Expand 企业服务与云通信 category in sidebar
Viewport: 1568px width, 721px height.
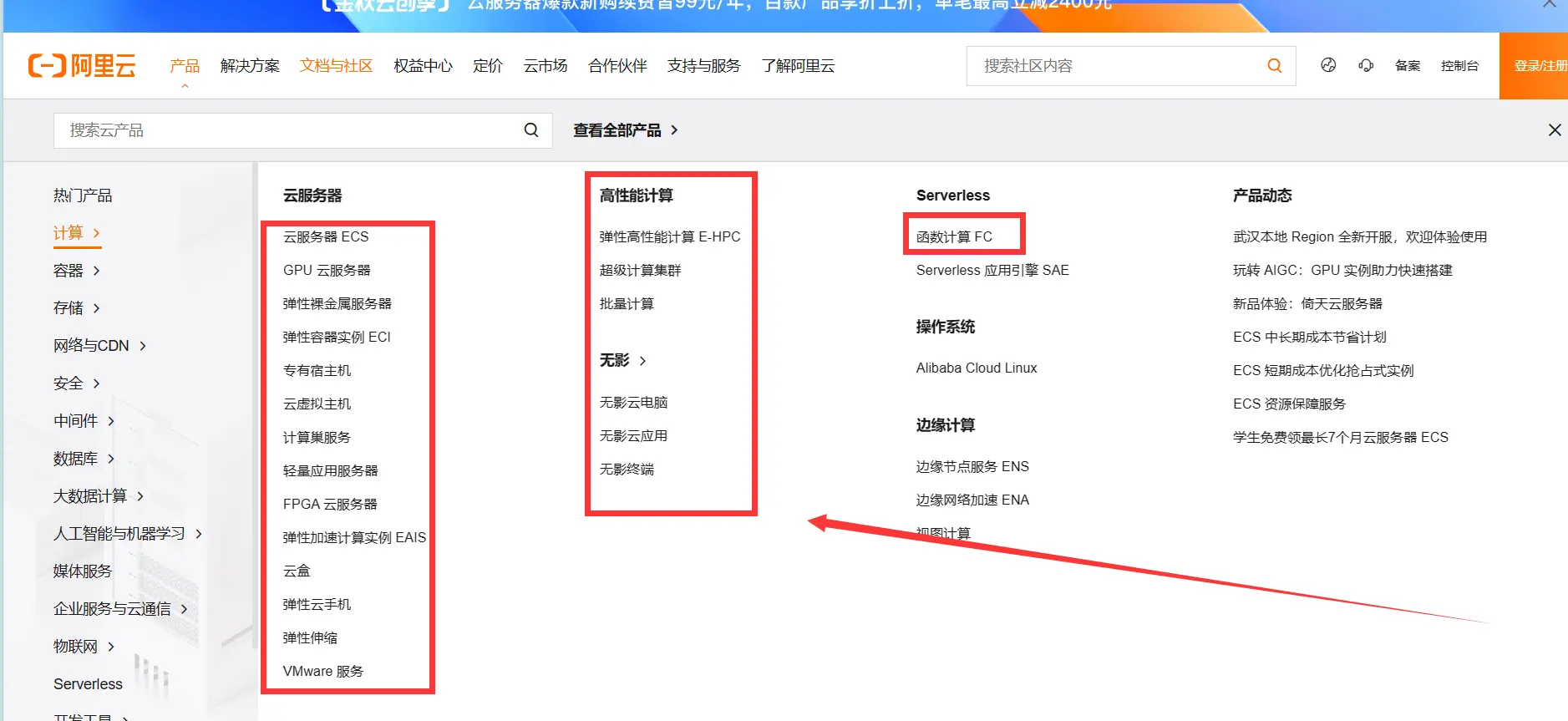point(120,609)
